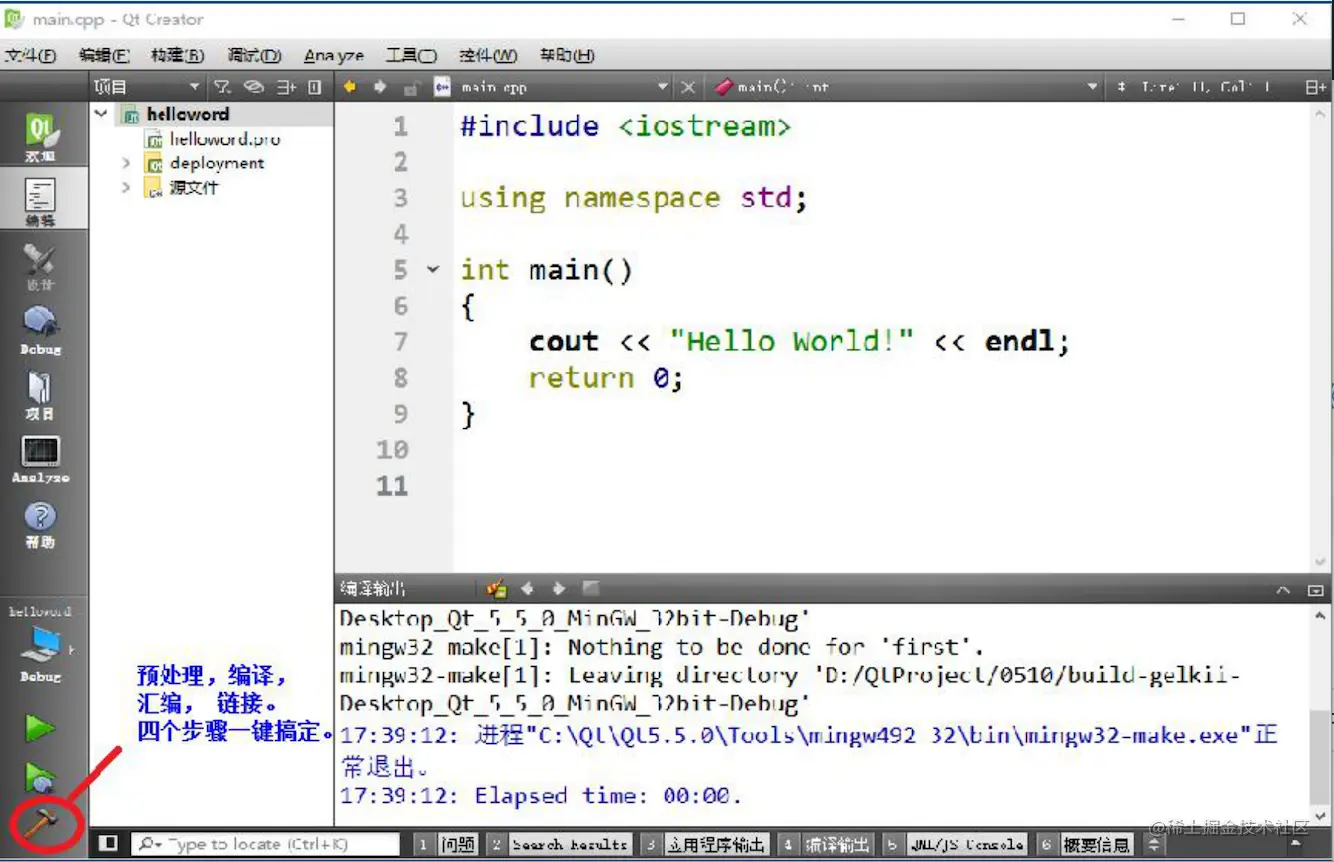Screen dimensions: 1334x862
Task: Go to previous item in compile output
Action: pos(528,588)
